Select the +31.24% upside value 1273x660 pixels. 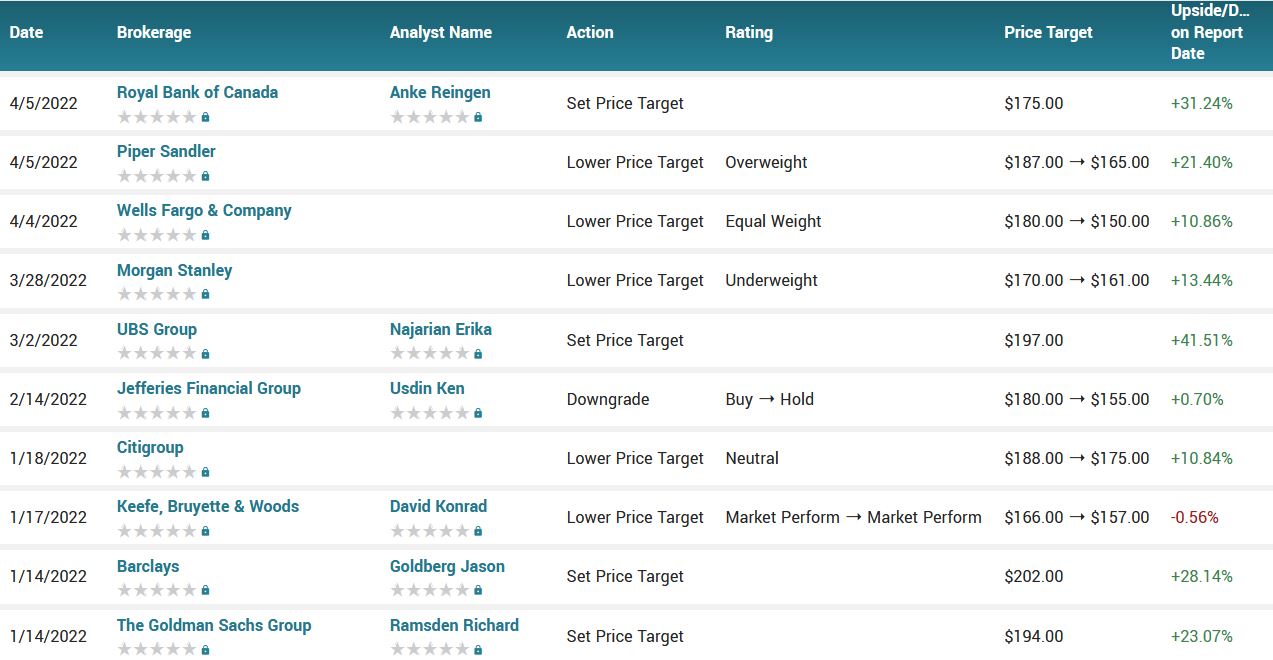(x=1201, y=103)
